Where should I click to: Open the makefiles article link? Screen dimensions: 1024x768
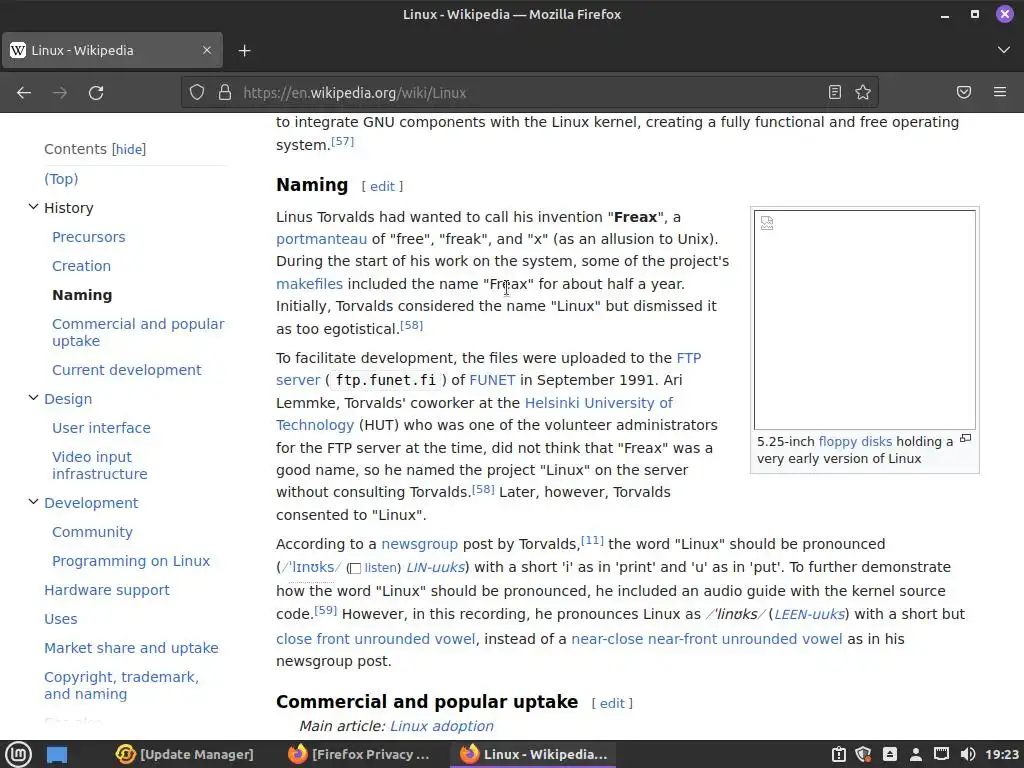310,283
